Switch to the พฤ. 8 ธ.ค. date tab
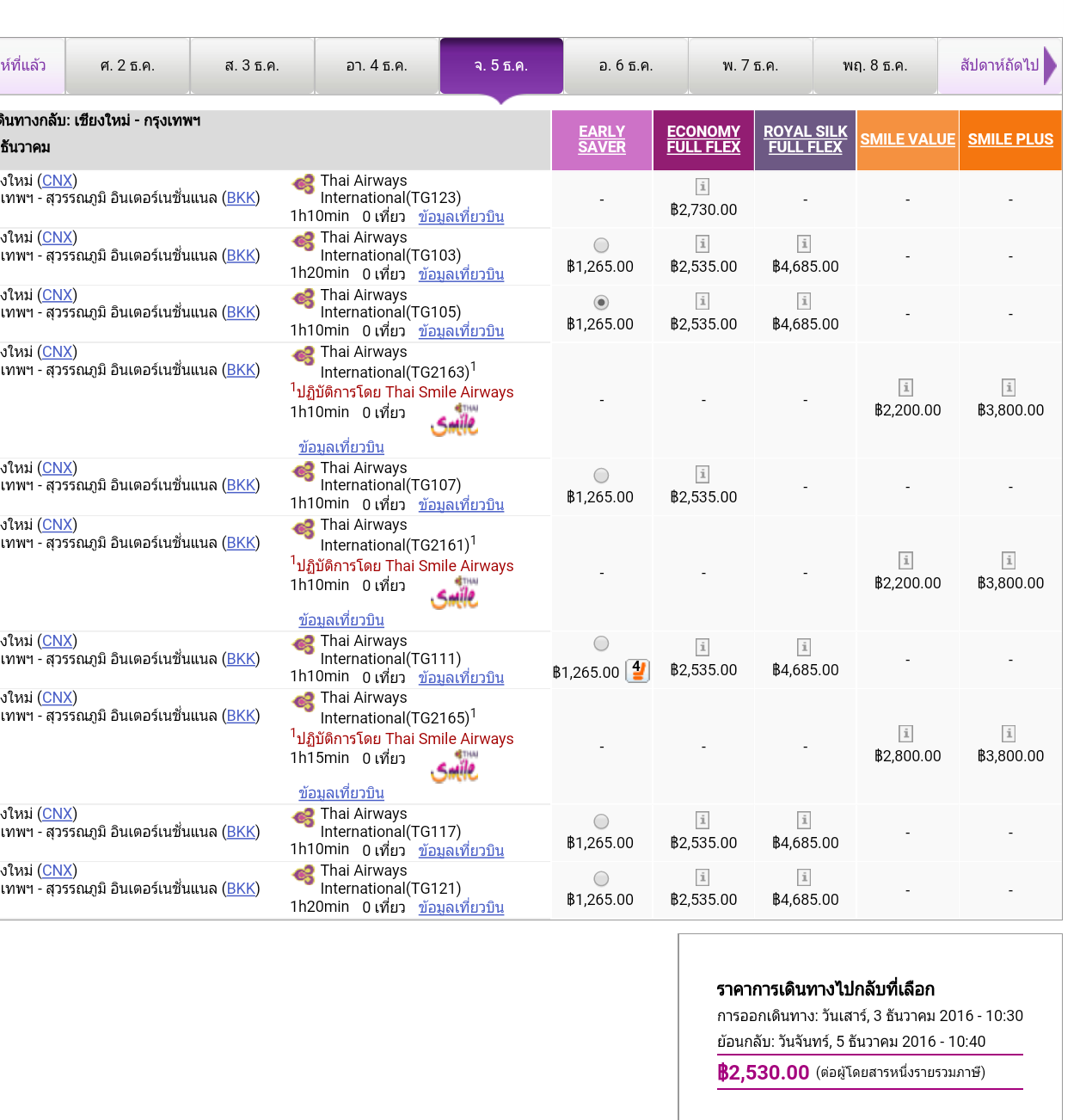 [x=875, y=66]
